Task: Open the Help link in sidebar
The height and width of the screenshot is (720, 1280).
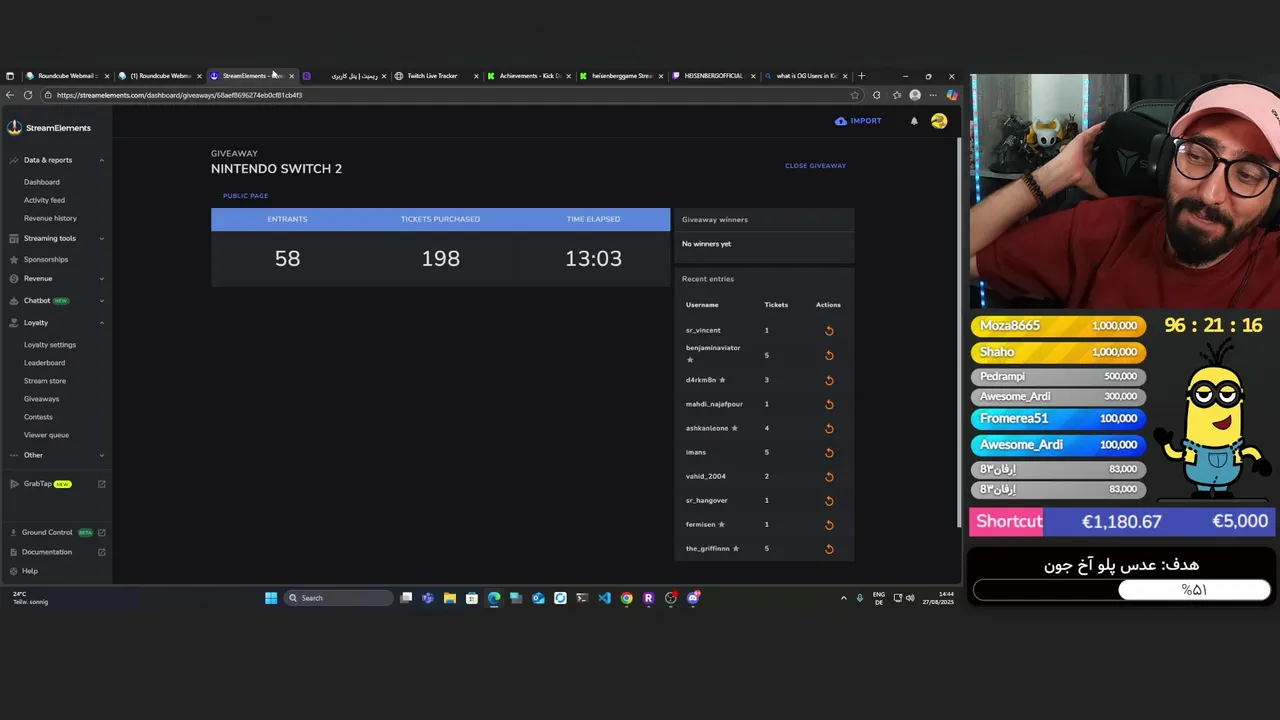Action: [x=30, y=571]
